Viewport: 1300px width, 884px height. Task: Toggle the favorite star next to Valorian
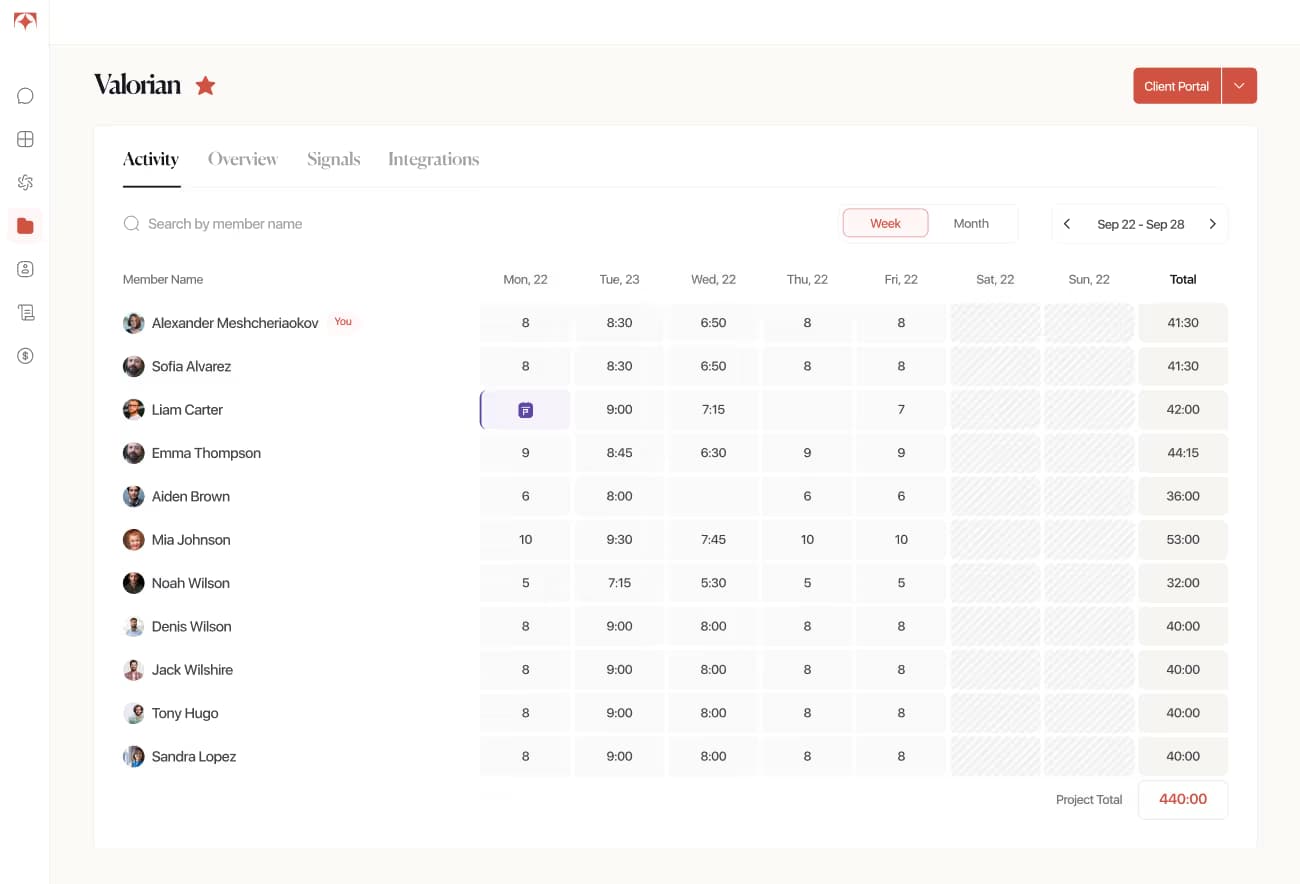point(205,85)
